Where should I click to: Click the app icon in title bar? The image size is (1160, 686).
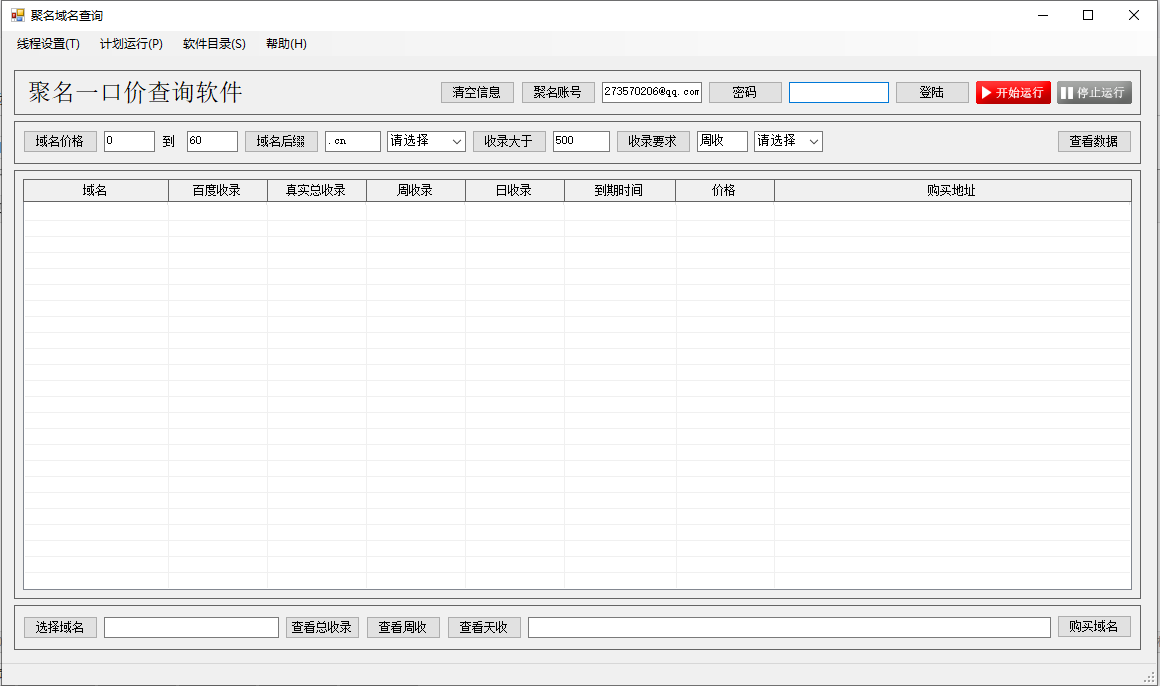point(17,15)
